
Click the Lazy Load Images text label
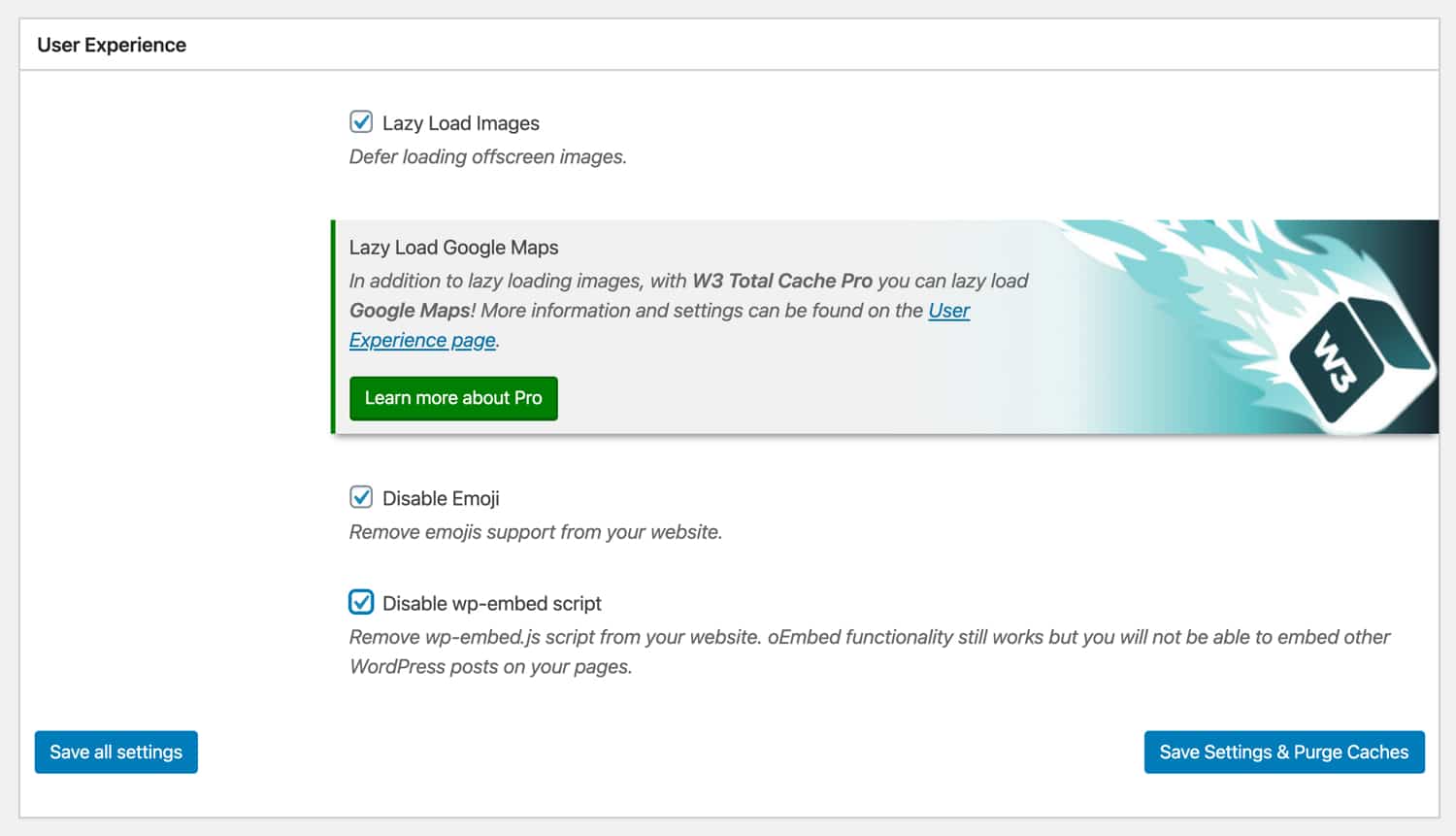pos(460,122)
